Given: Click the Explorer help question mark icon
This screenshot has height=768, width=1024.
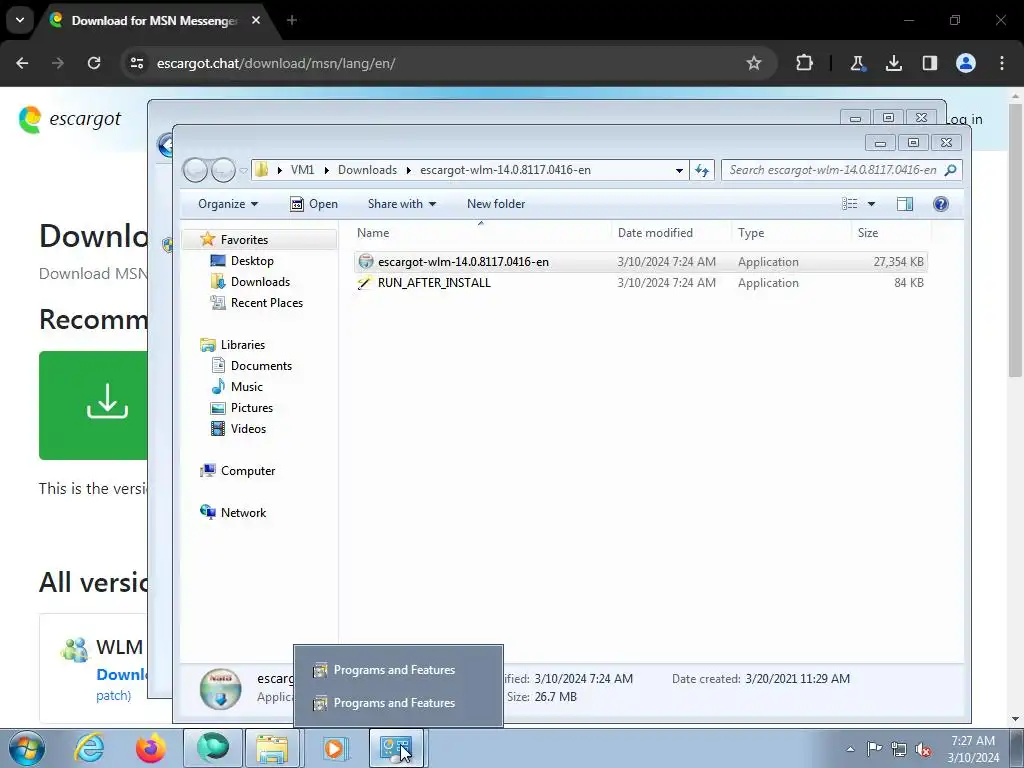Looking at the screenshot, I should (940, 204).
